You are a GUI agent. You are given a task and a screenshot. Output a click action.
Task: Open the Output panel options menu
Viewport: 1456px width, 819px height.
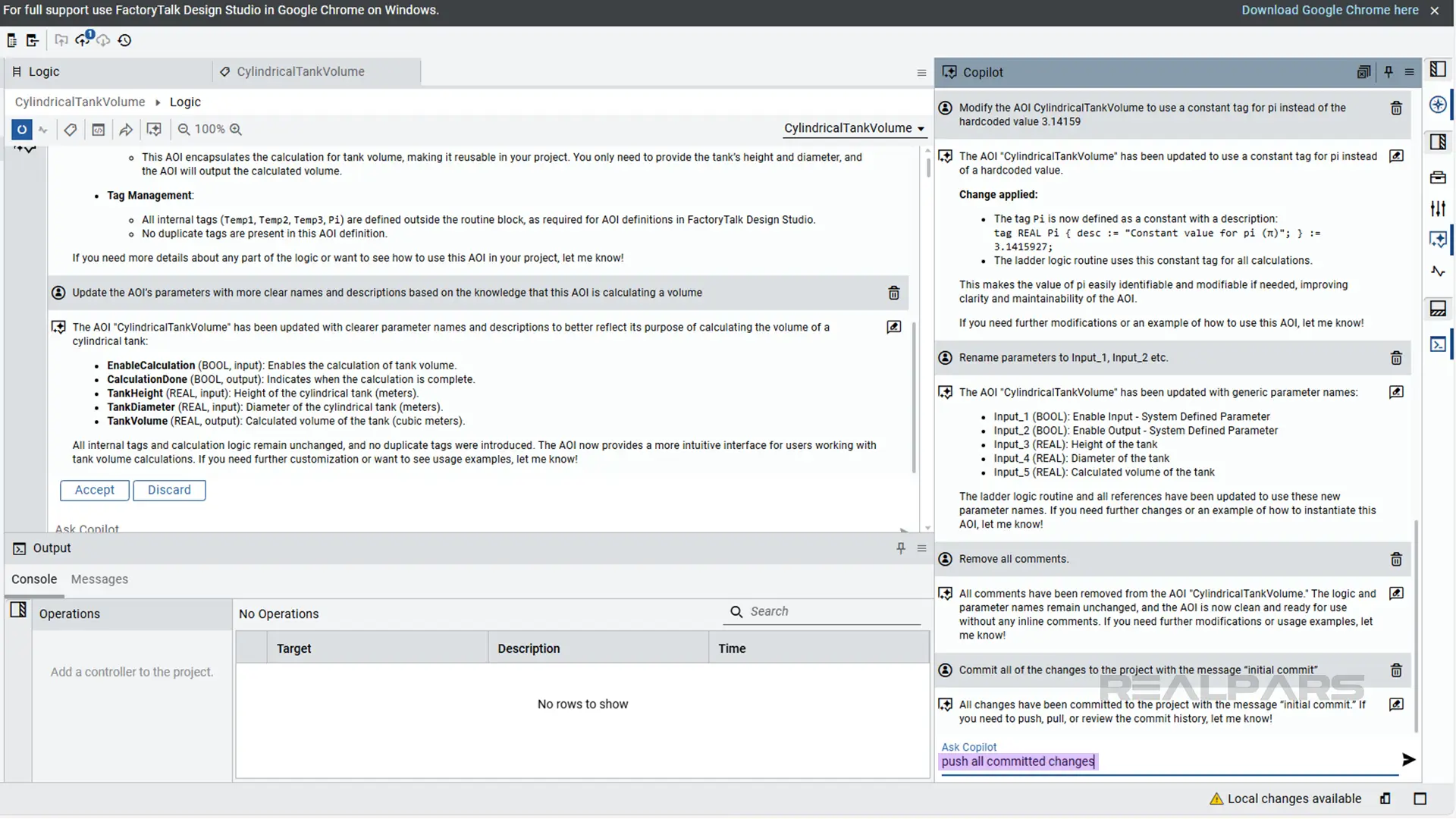(921, 548)
